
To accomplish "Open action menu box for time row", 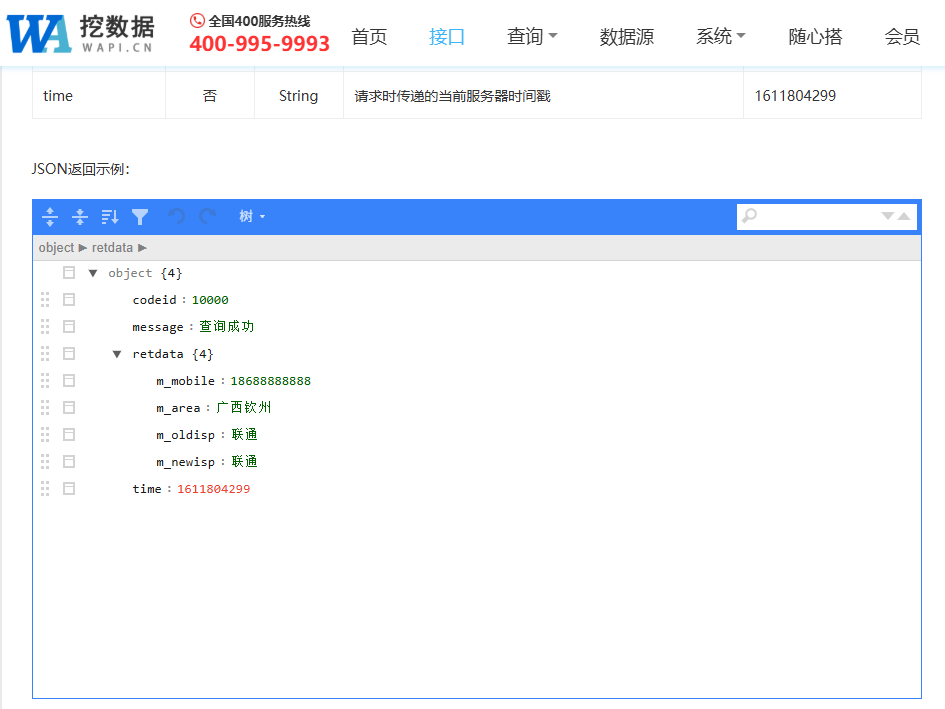I will coord(69,488).
